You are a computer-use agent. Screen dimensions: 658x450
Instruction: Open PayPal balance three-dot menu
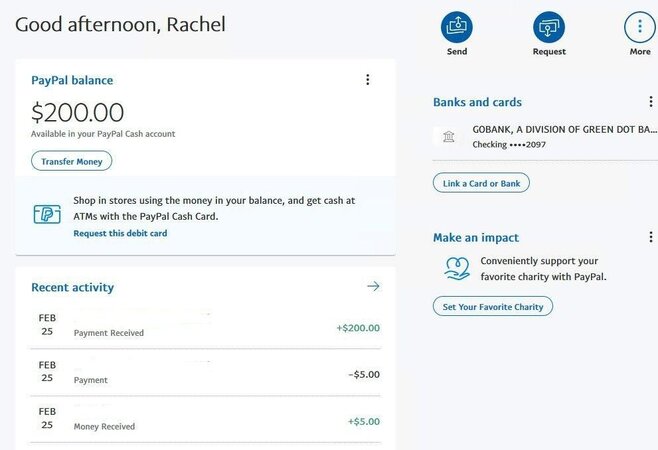[x=368, y=80]
